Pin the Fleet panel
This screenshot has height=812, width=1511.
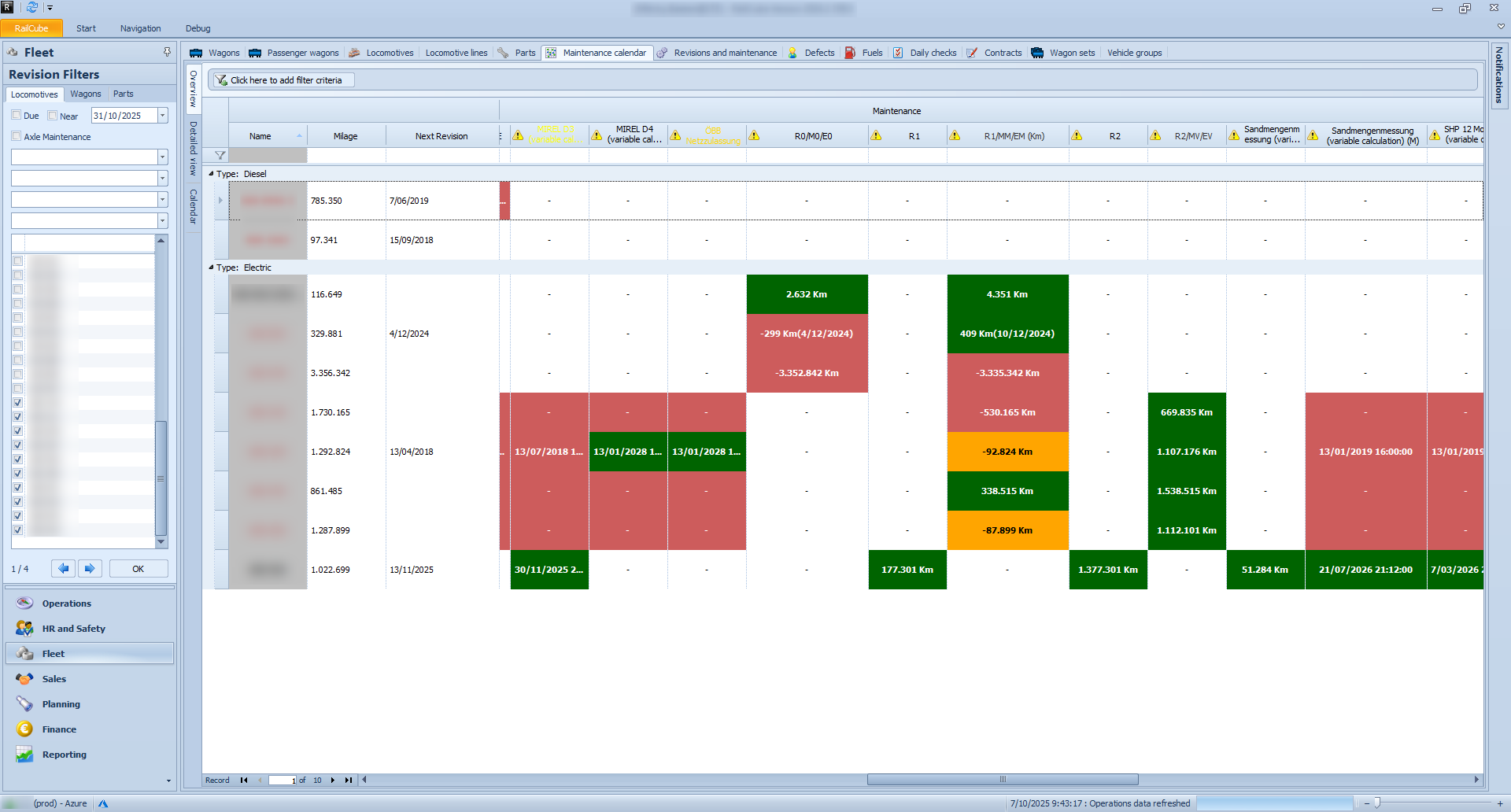pos(167,52)
